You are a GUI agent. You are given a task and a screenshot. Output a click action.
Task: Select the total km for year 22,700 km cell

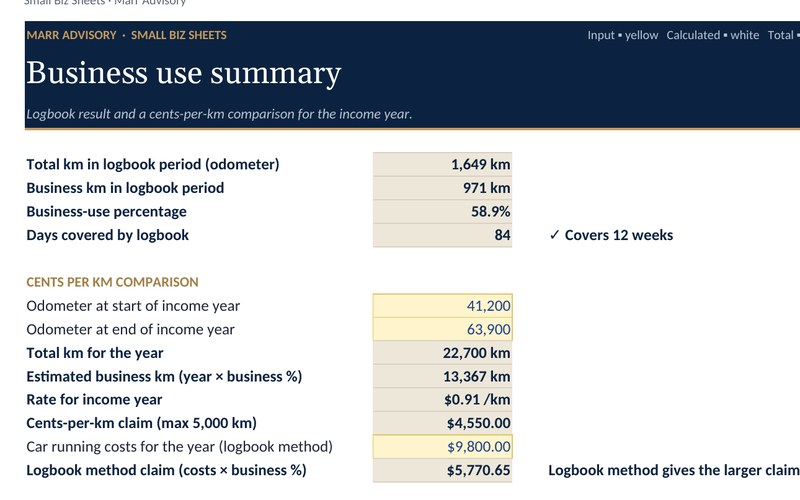point(442,353)
